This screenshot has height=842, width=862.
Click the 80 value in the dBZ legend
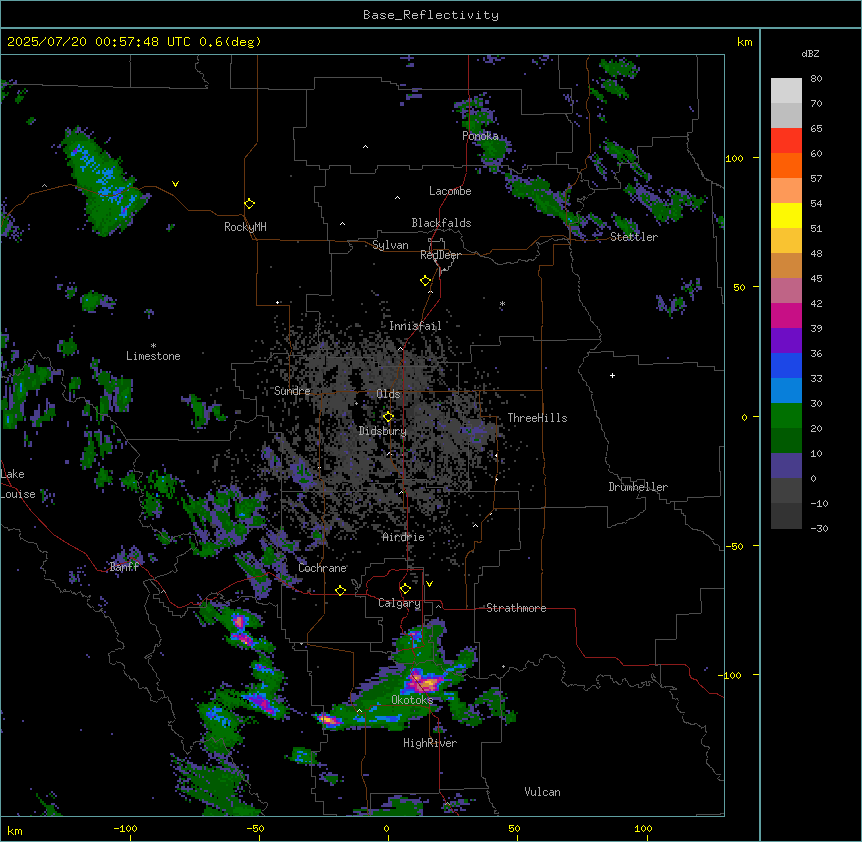pyautogui.click(x=816, y=79)
